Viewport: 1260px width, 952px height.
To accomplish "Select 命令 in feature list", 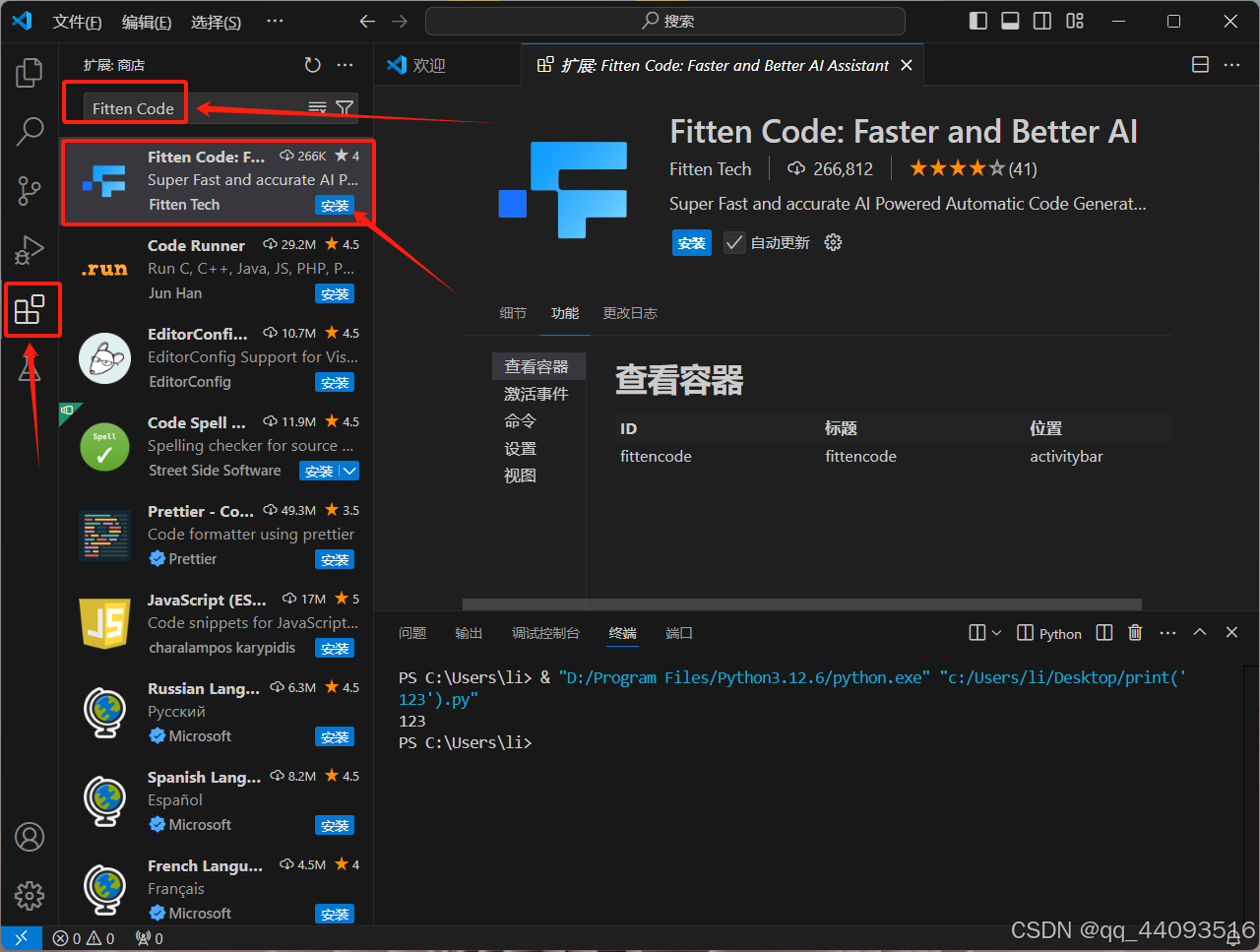I will coord(521,420).
